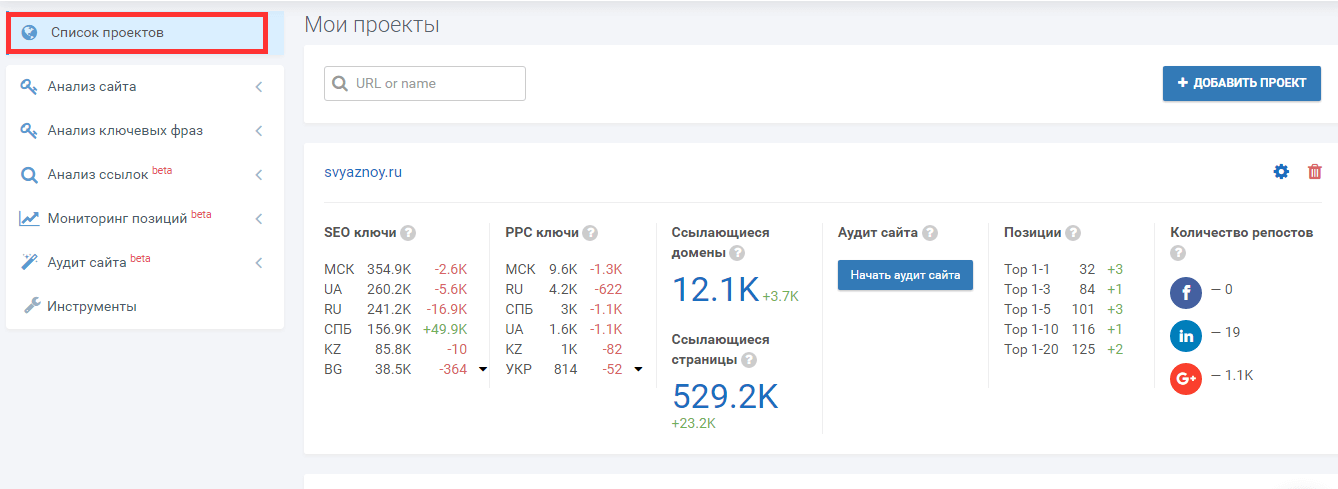The image size is (1338, 489).
Task: Click the Инструменты wrench icon
Action: pyautogui.click(x=31, y=306)
